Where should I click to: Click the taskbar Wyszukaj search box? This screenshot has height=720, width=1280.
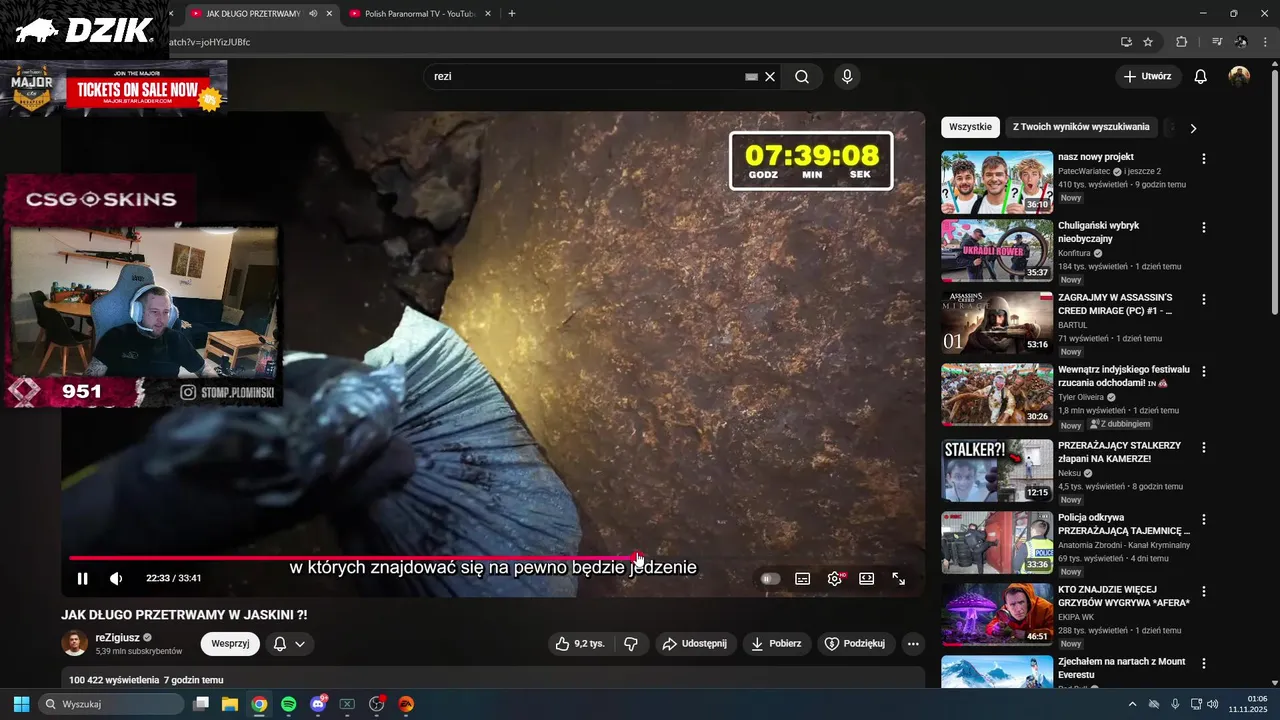112,704
